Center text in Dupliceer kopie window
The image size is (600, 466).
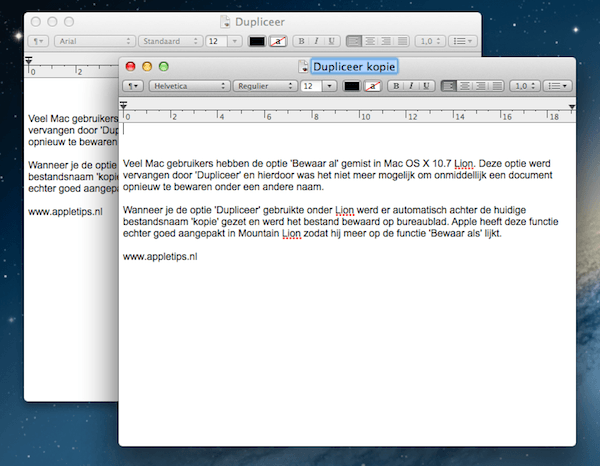point(465,86)
